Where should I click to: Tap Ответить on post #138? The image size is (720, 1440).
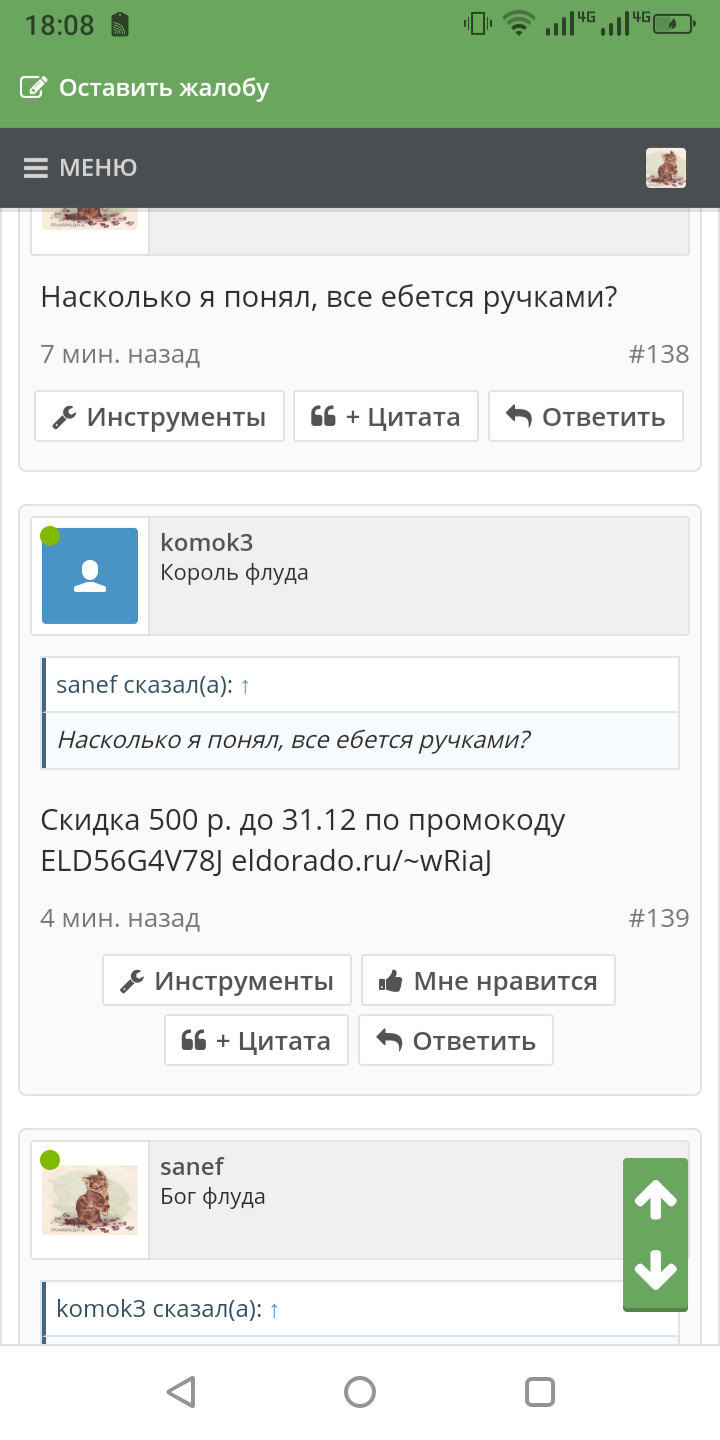pos(586,416)
